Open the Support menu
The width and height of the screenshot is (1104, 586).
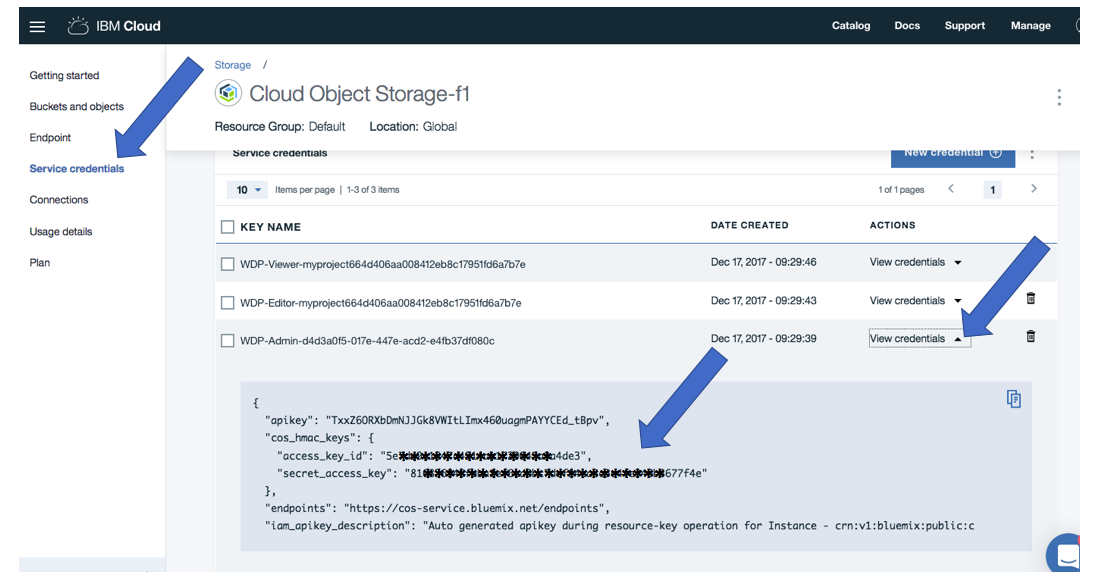click(965, 25)
